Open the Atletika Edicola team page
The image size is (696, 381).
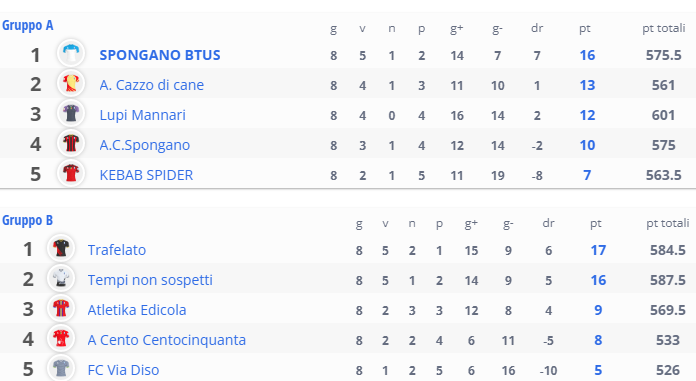tap(137, 310)
